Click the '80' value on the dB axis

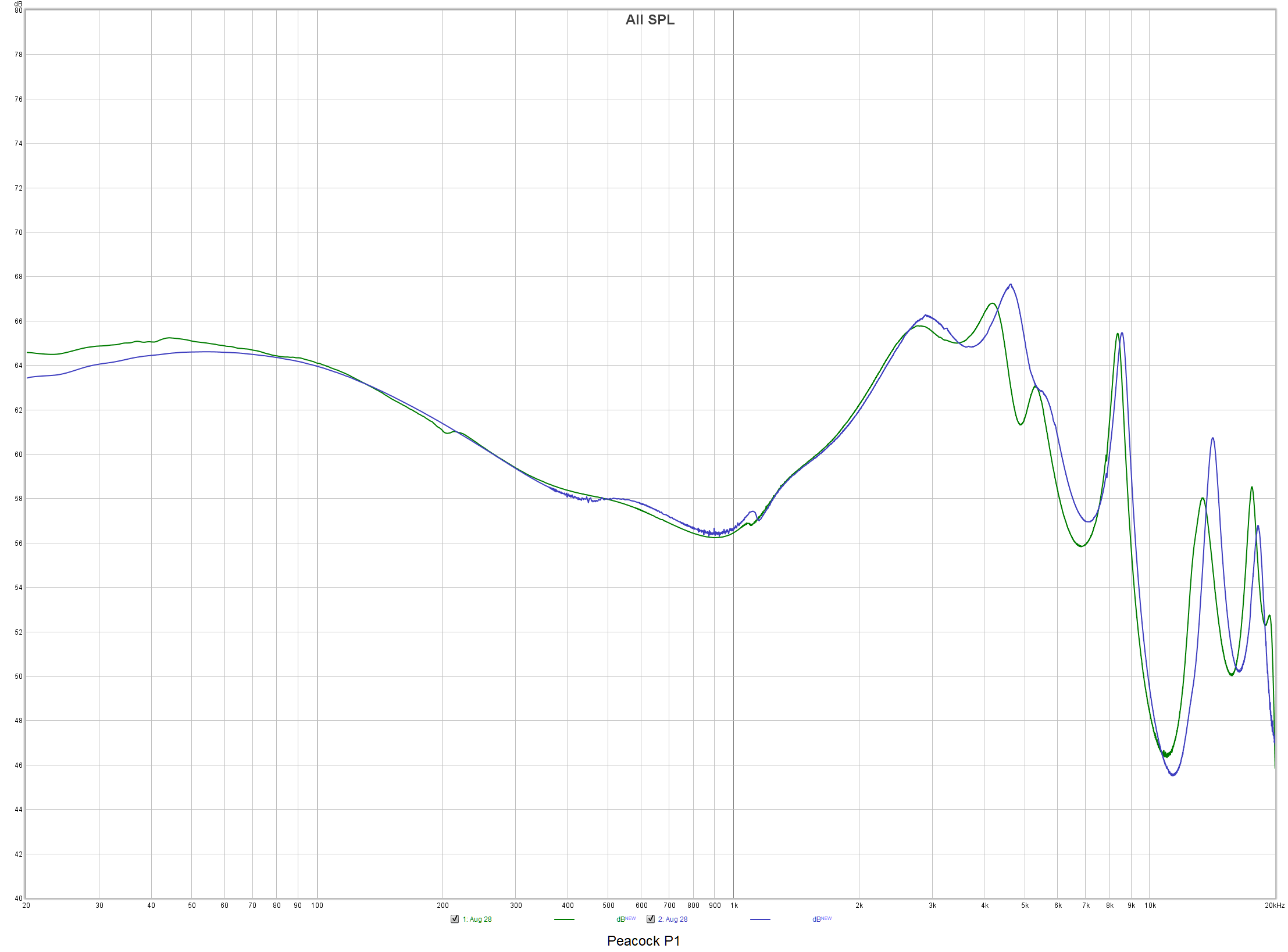tap(19, 10)
